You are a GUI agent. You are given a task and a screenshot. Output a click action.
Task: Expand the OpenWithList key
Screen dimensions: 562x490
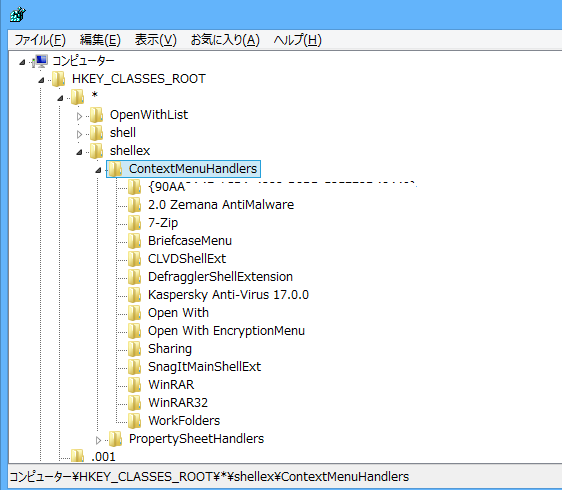click(x=80, y=116)
